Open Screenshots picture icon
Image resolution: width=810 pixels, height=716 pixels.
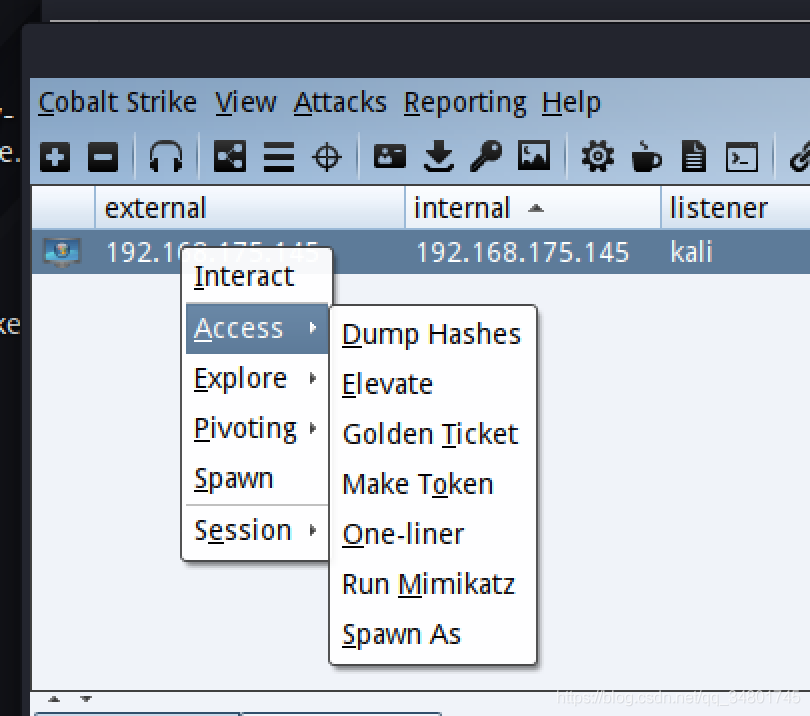[x=534, y=155]
